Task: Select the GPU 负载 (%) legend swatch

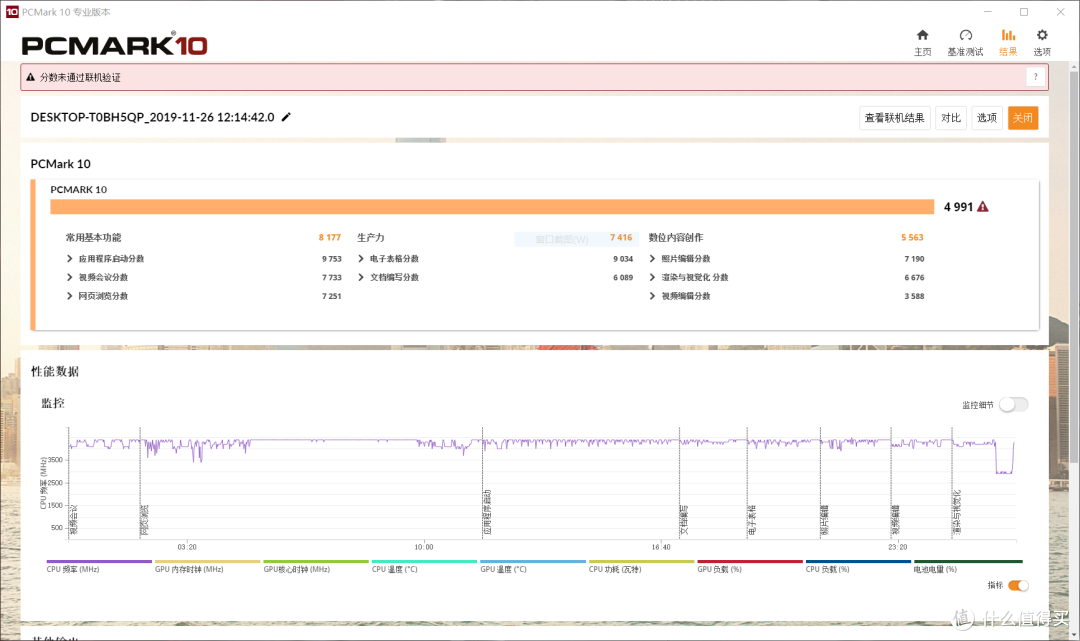Action: [750, 562]
